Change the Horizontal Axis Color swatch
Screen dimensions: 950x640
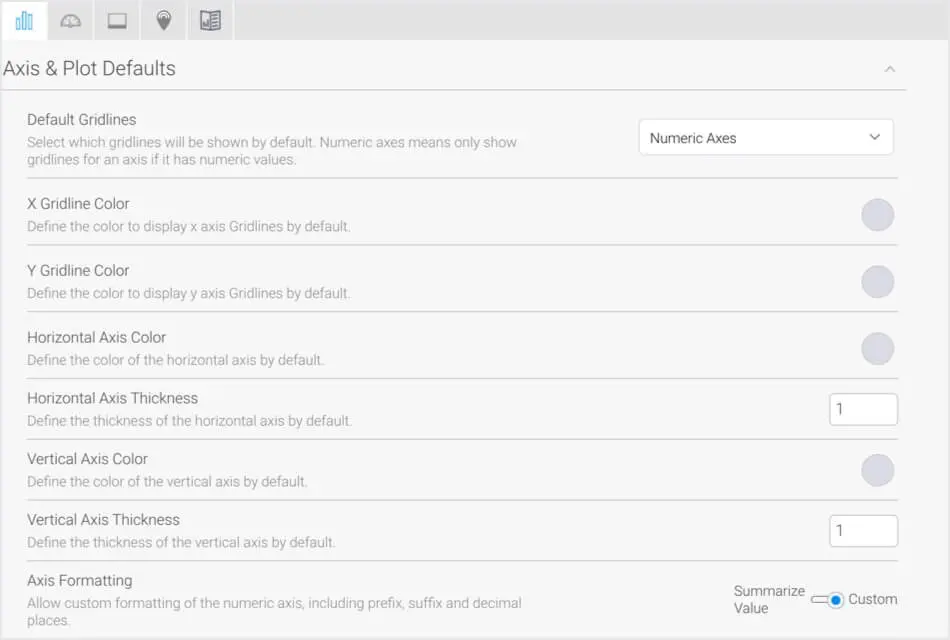click(877, 349)
